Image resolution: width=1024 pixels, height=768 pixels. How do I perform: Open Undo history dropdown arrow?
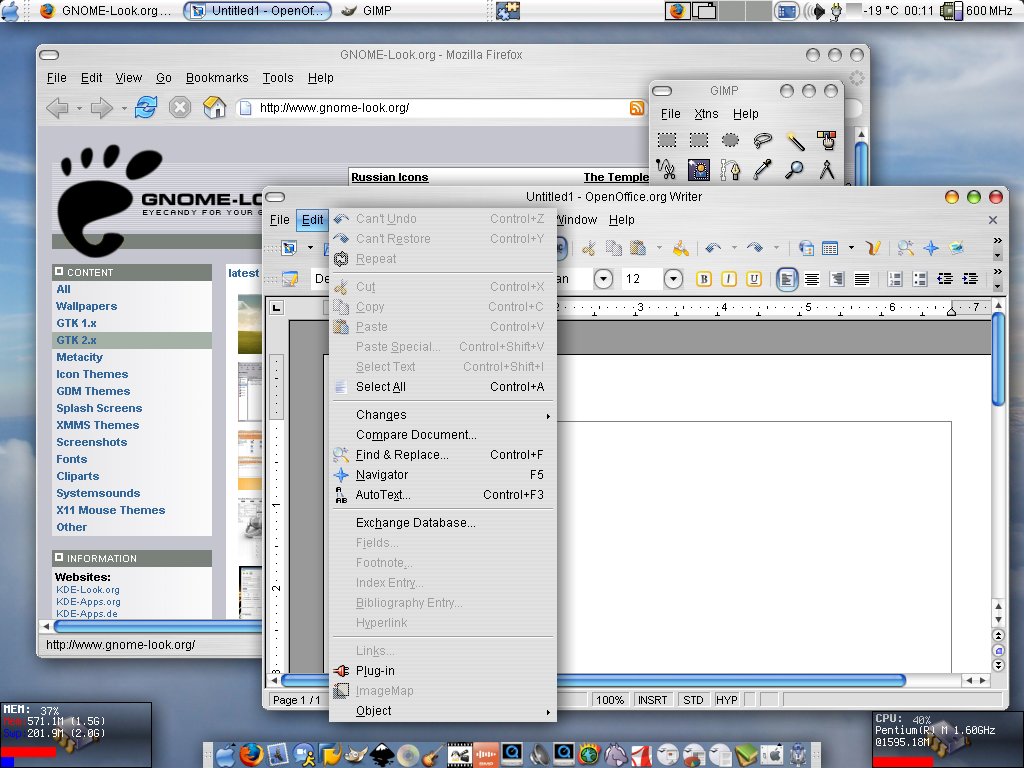point(734,248)
